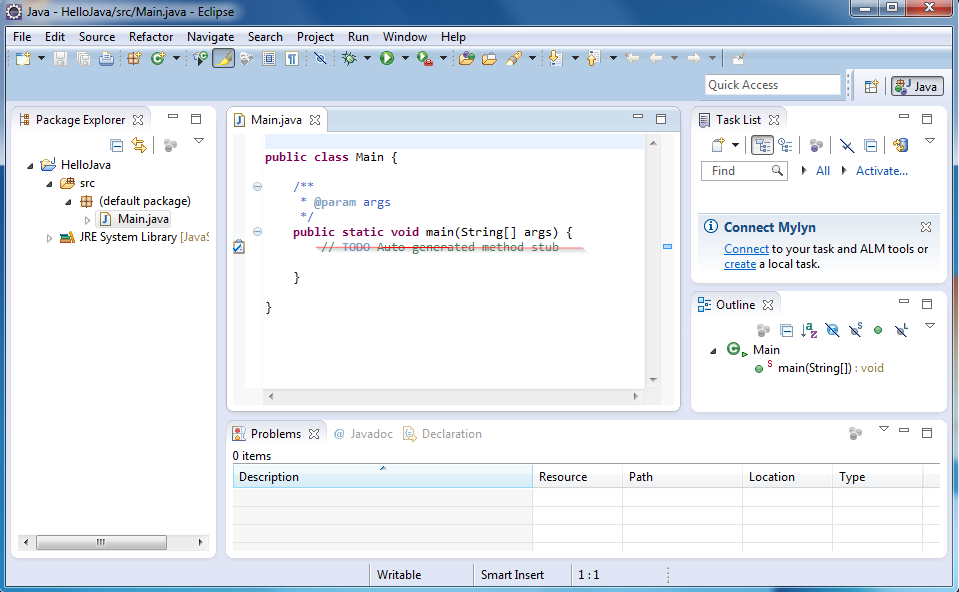This screenshot has width=959, height=592.
Task: Open the Refactor menu
Action: 151,37
